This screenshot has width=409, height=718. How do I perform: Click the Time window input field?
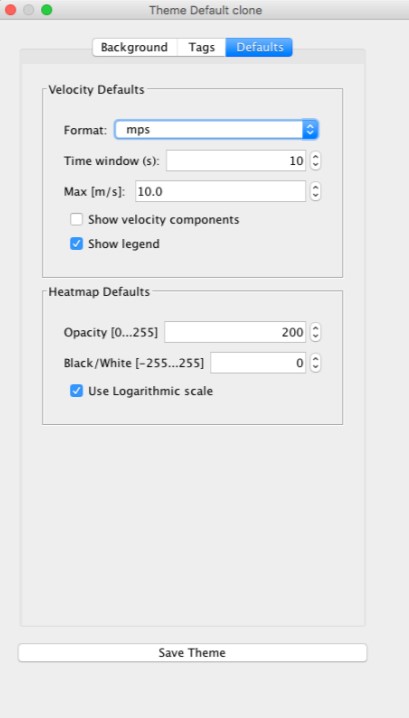[236, 161]
